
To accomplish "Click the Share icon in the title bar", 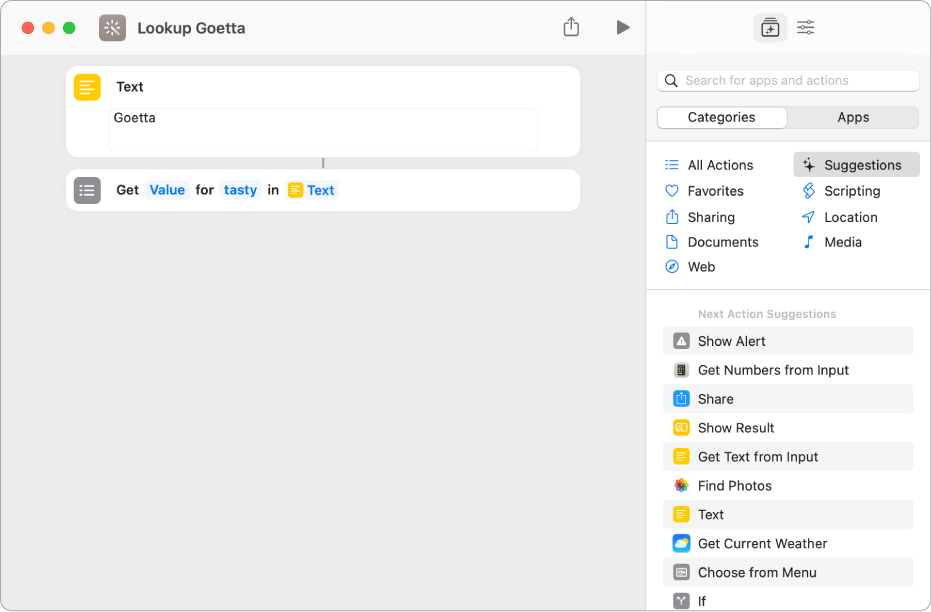I will [x=571, y=28].
